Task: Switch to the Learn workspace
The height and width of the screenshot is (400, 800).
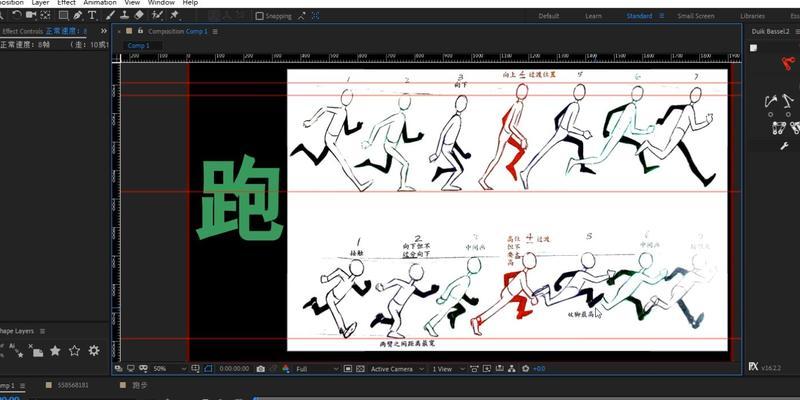Action: pos(593,16)
